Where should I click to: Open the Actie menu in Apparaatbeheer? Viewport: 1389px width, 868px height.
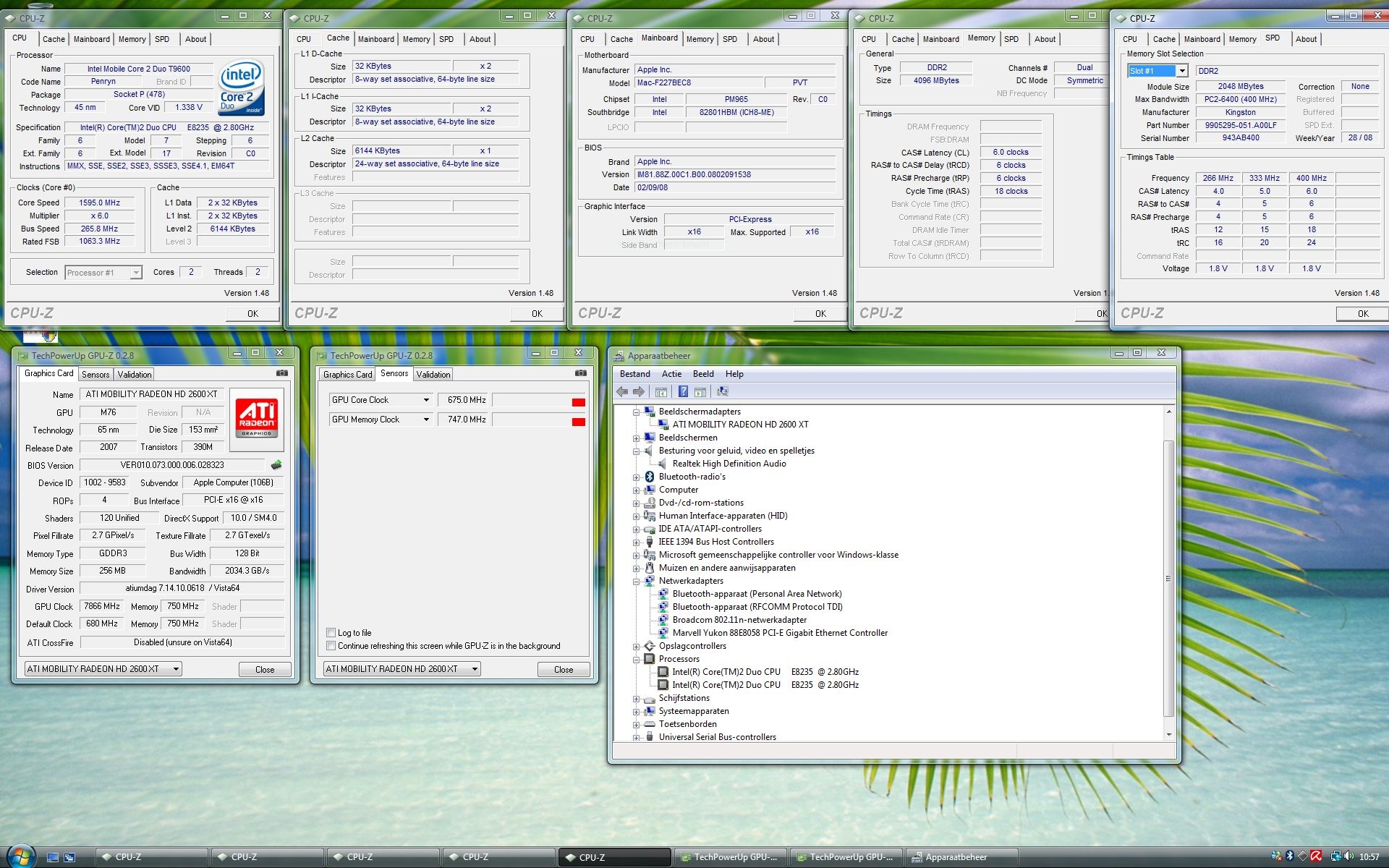[671, 374]
